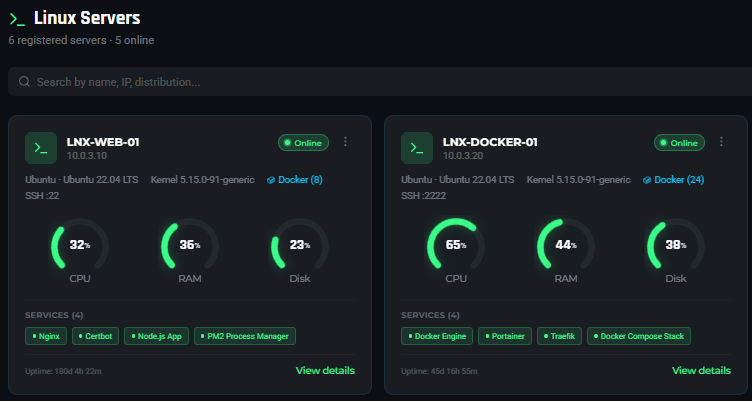Image resolution: width=752 pixels, height=401 pixels.
Task: Open the Docker (24) link on LNX-DOCKER-01
Action: coord(673,180)
